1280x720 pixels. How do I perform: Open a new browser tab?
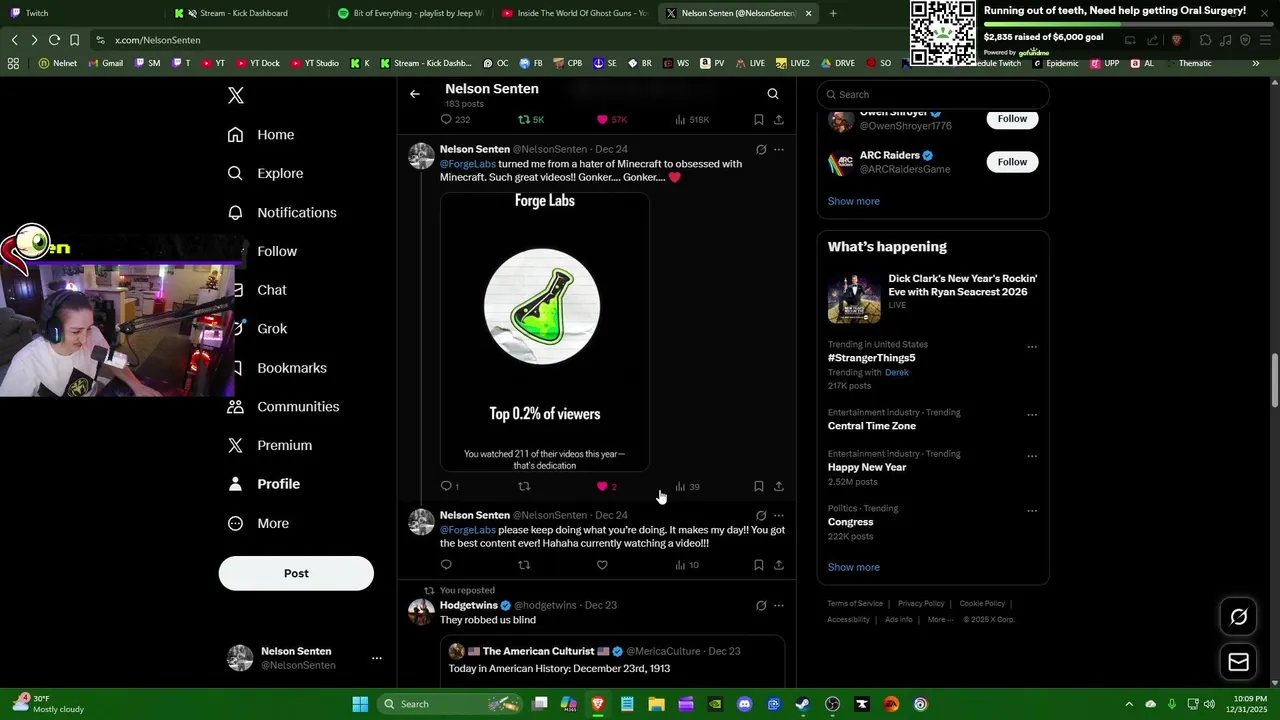(833, 13)
